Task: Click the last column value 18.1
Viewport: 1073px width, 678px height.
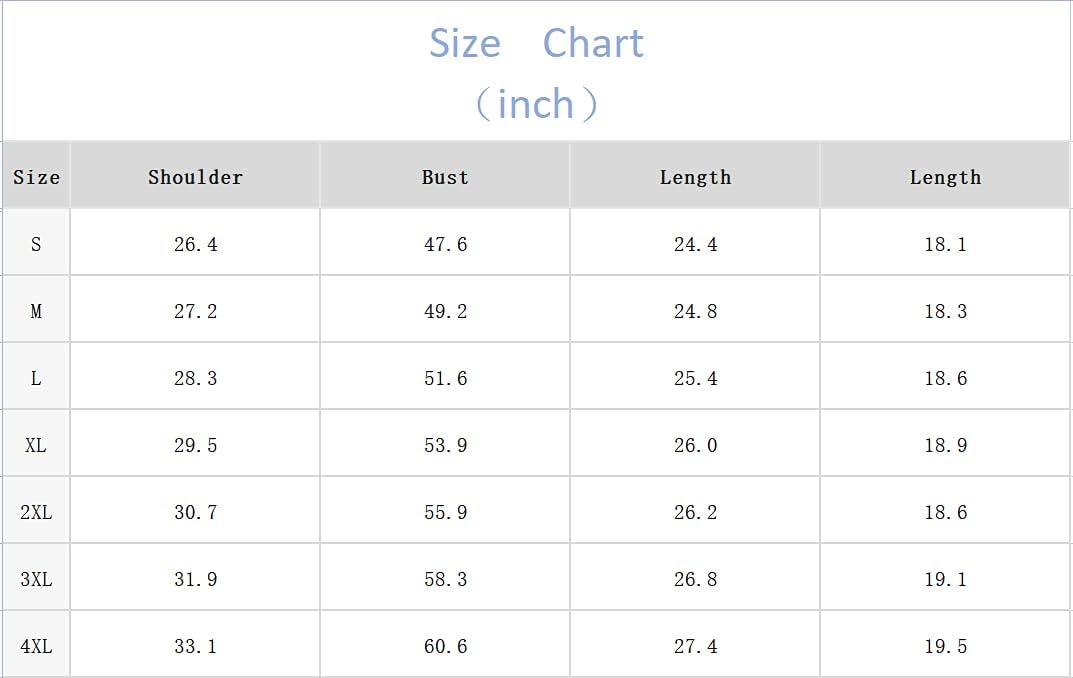Action: point(945,244)
